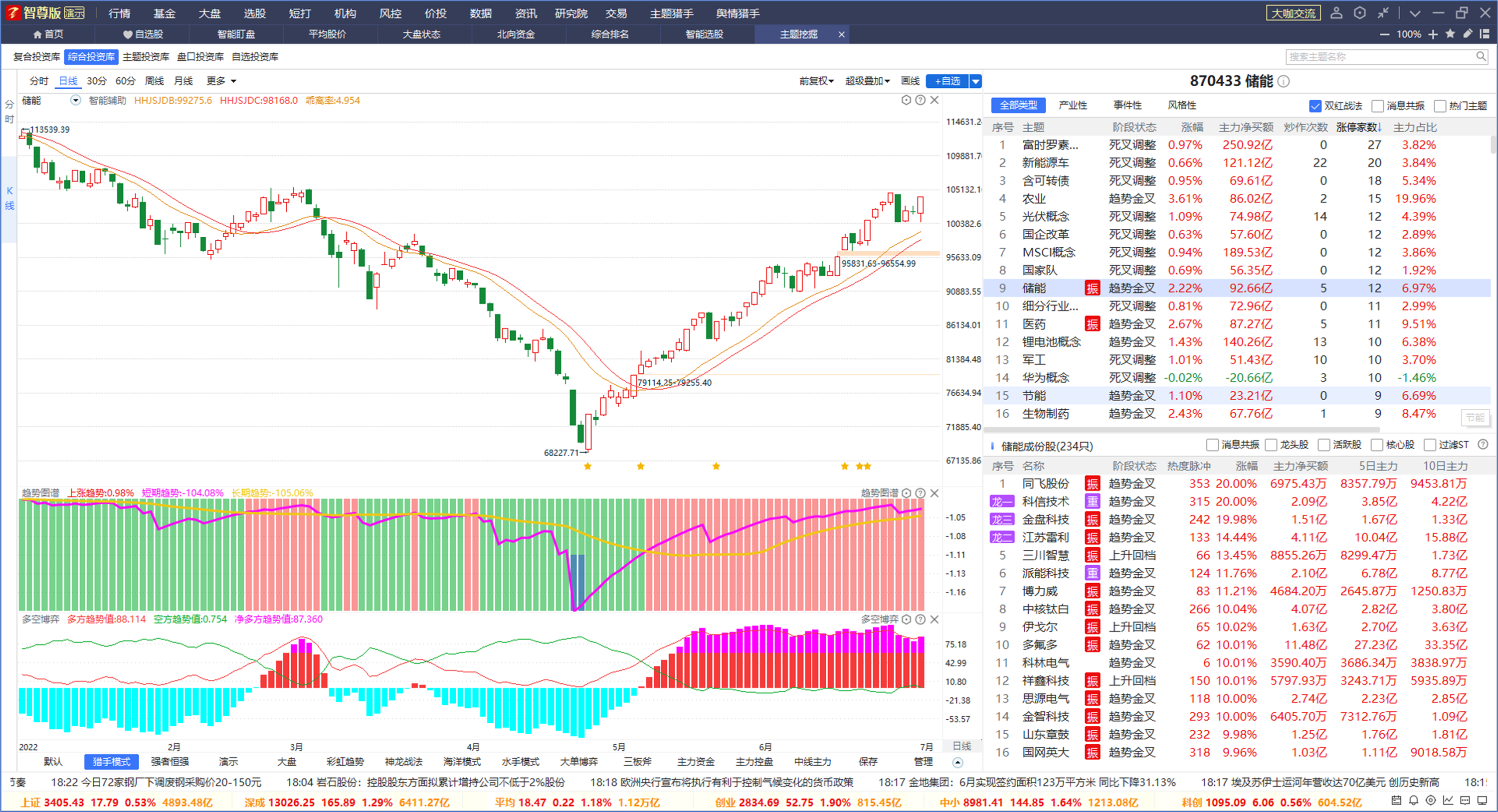
Task: Click the layout panel icon in tab bar
Action: coord(1485,34)
